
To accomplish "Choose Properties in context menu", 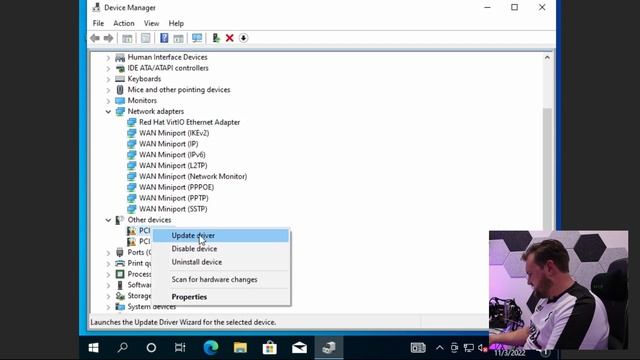I will point(221,297).
